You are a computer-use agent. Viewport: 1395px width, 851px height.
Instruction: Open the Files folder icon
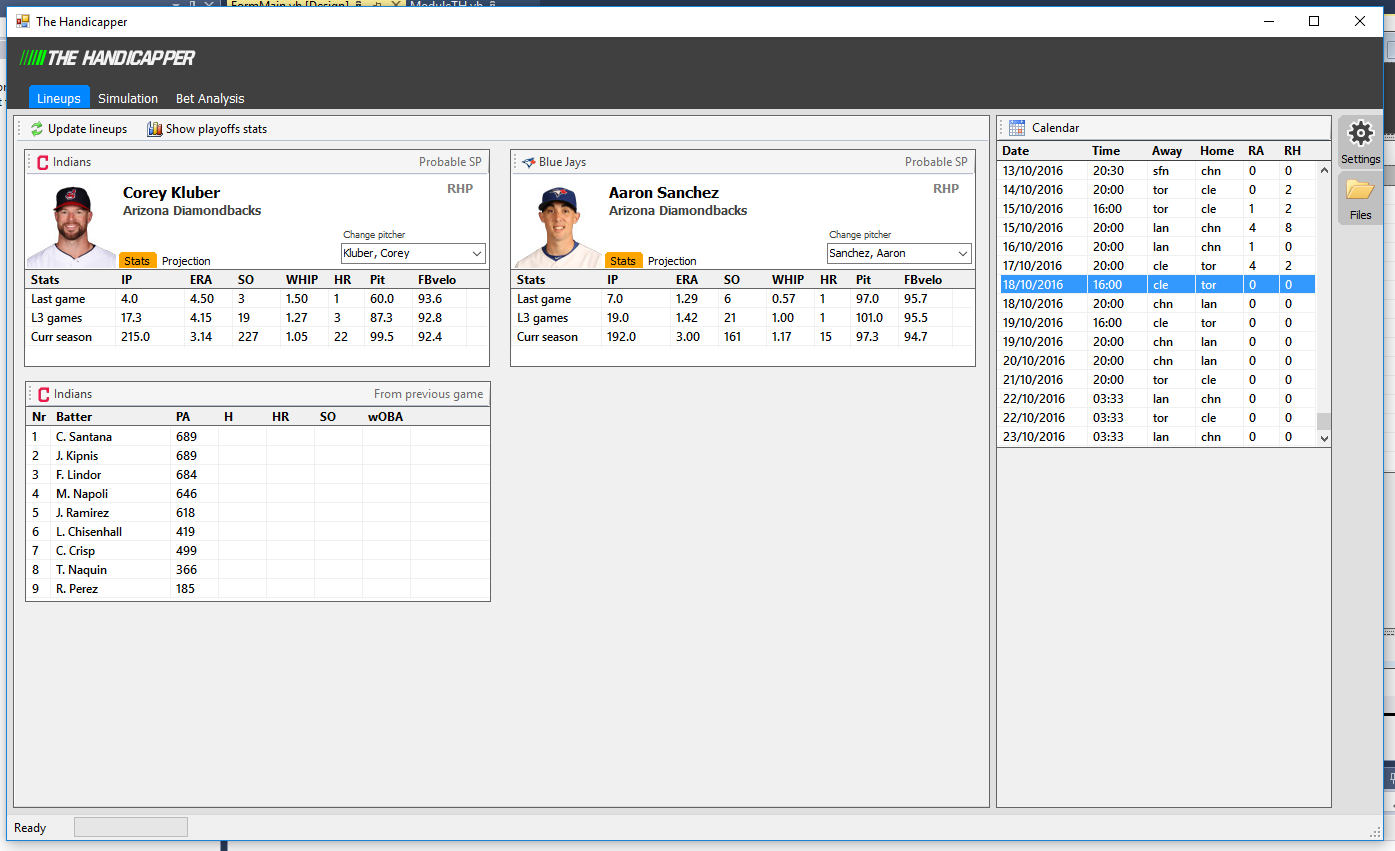(1360, 190)
